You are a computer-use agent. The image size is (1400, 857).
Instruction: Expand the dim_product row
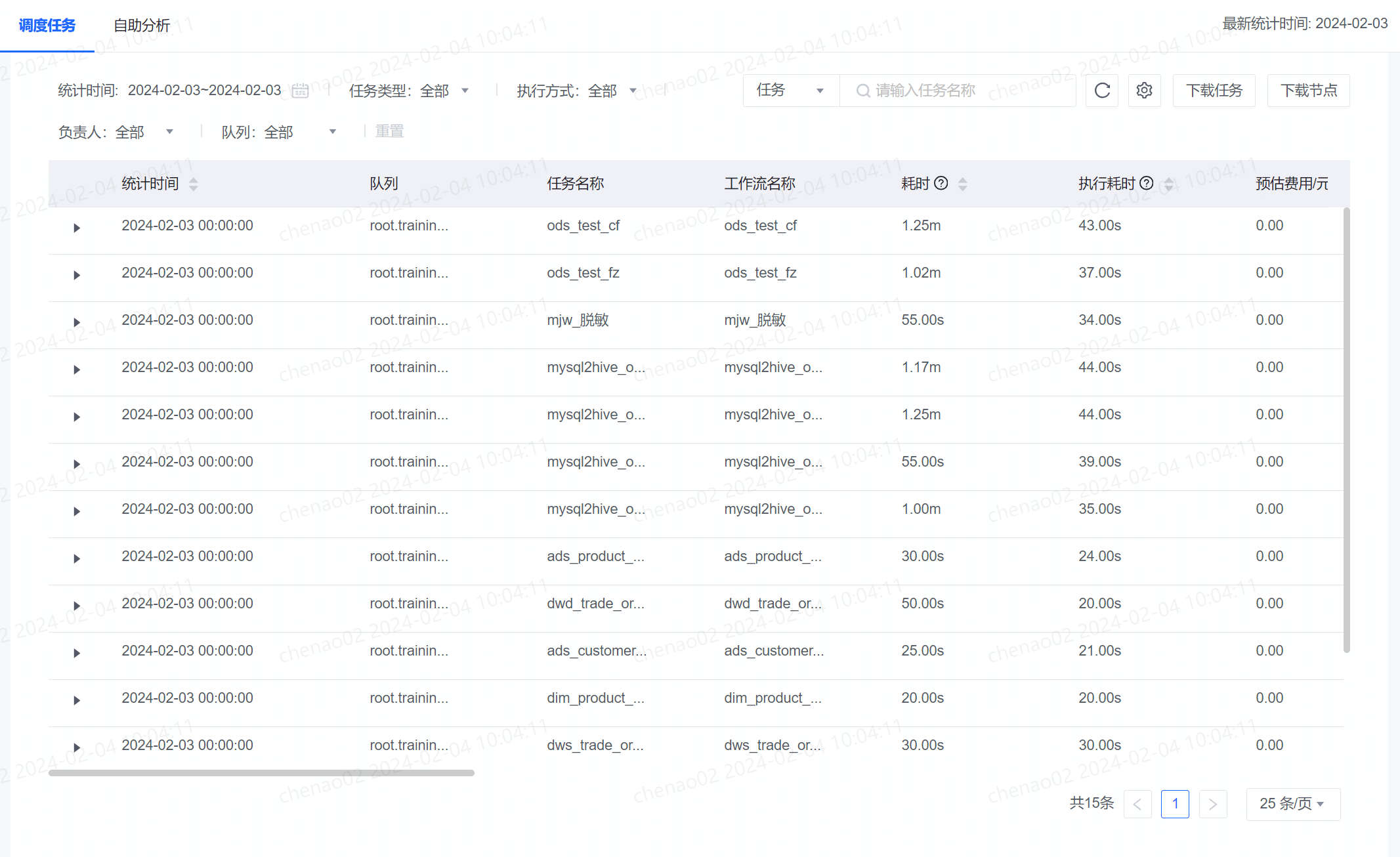pos(77,700)
